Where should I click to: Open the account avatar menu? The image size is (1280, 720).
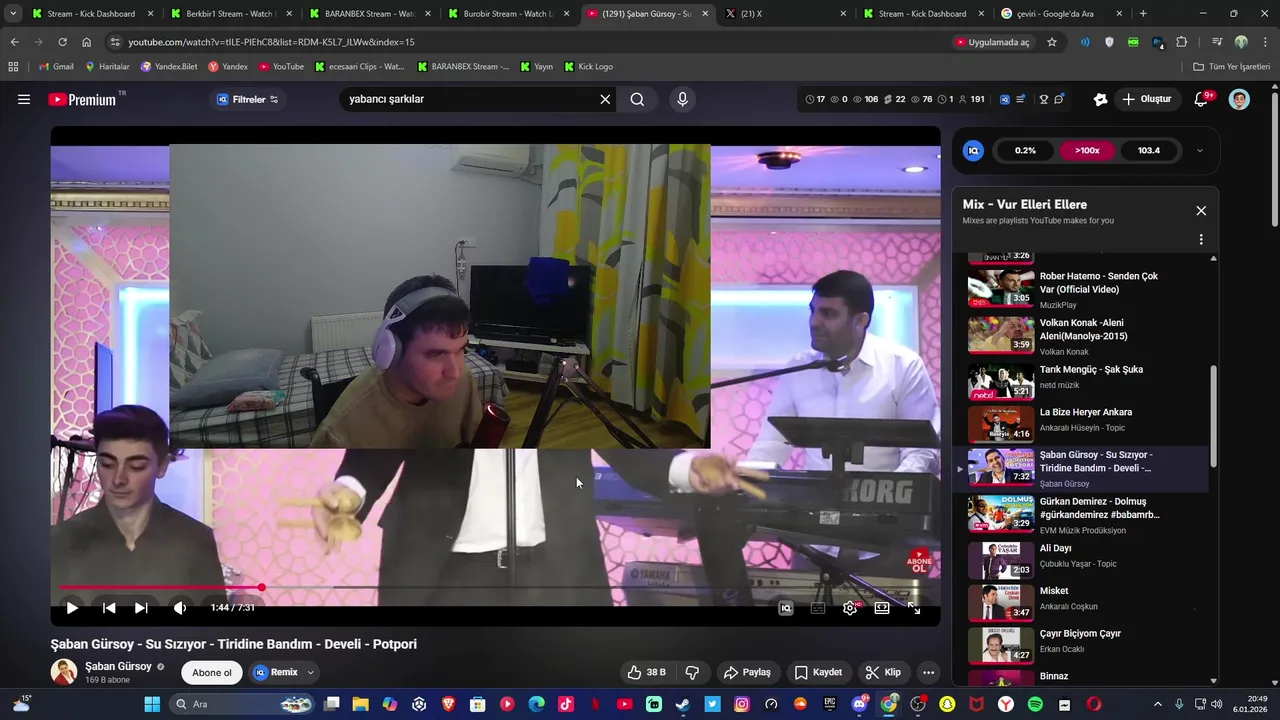coord(1239,99)
